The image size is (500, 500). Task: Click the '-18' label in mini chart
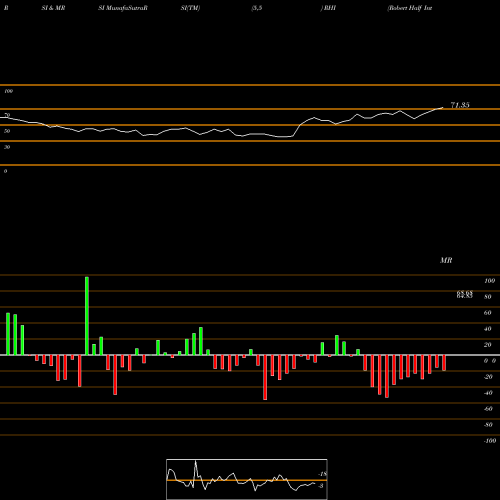click(x=322, y=474)
